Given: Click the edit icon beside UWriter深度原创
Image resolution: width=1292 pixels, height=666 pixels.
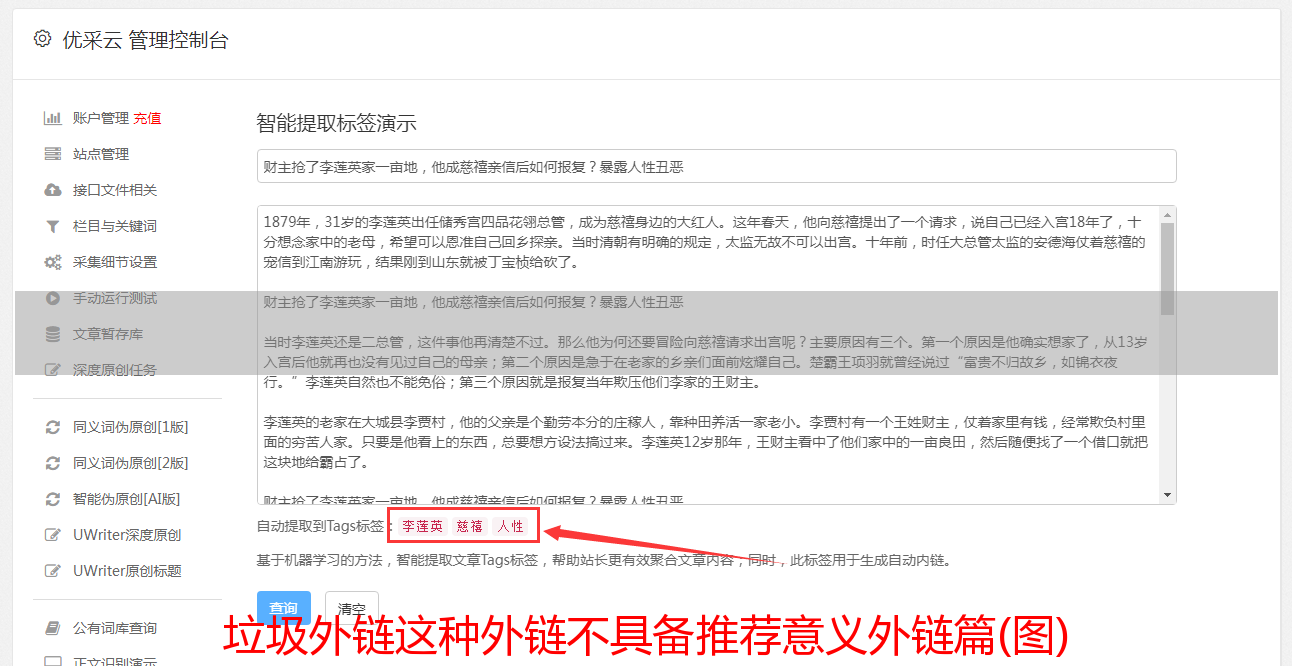Looking at the screenshot, I should [53, 535].
